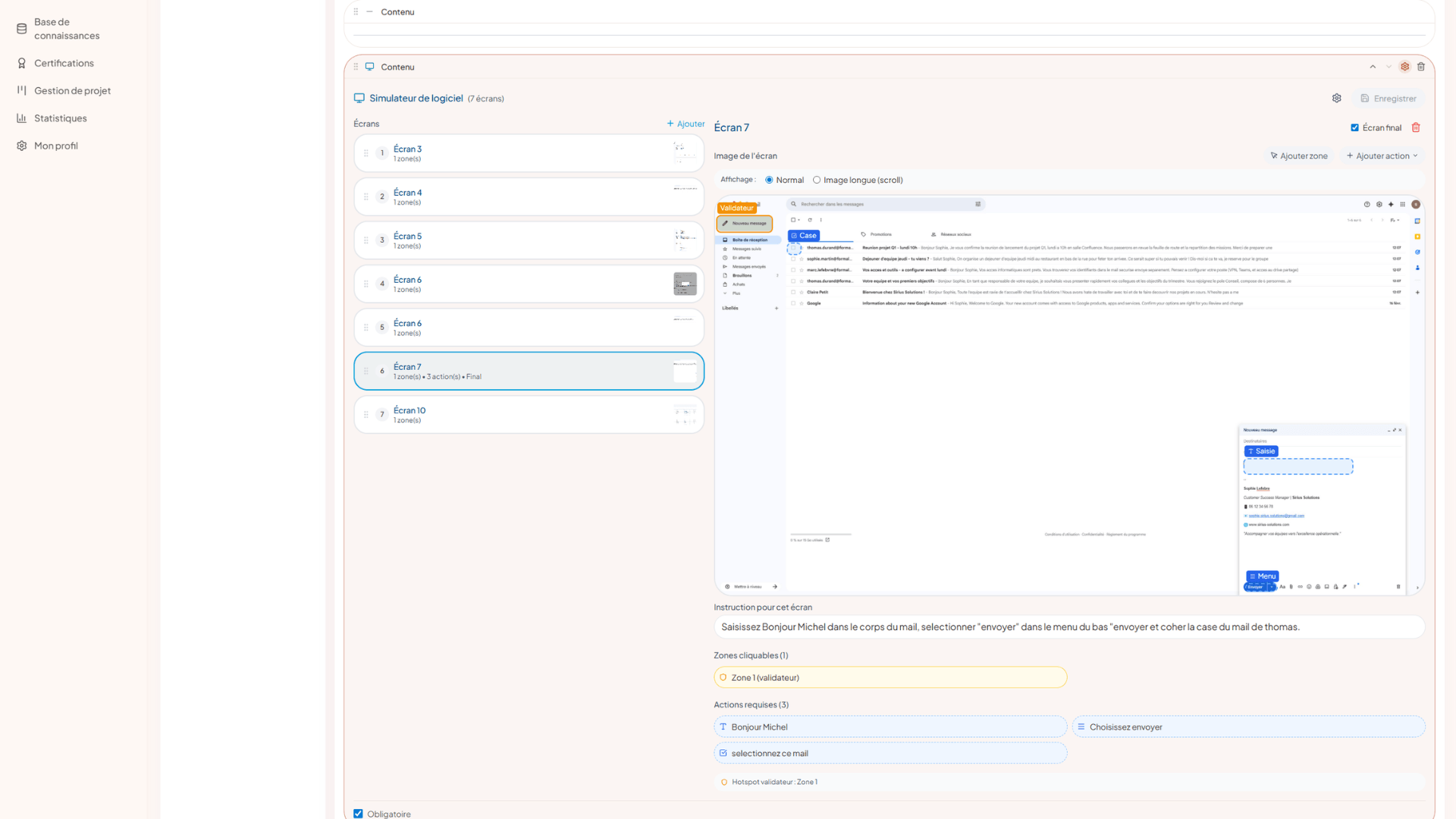Click the Gestion de projet kanban icon
1456x819 pixels.
pos(22,90)
